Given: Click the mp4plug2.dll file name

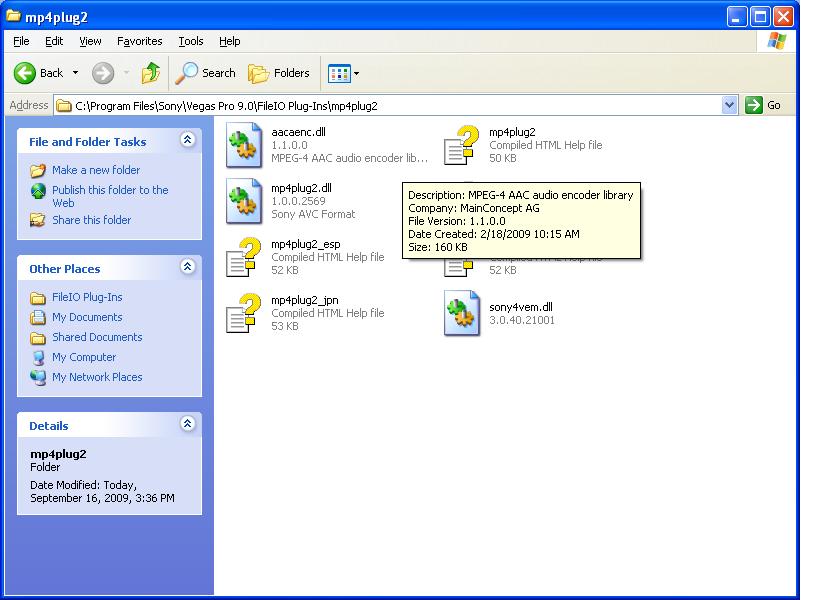Looking at the screenshot, I should (301, 188).
